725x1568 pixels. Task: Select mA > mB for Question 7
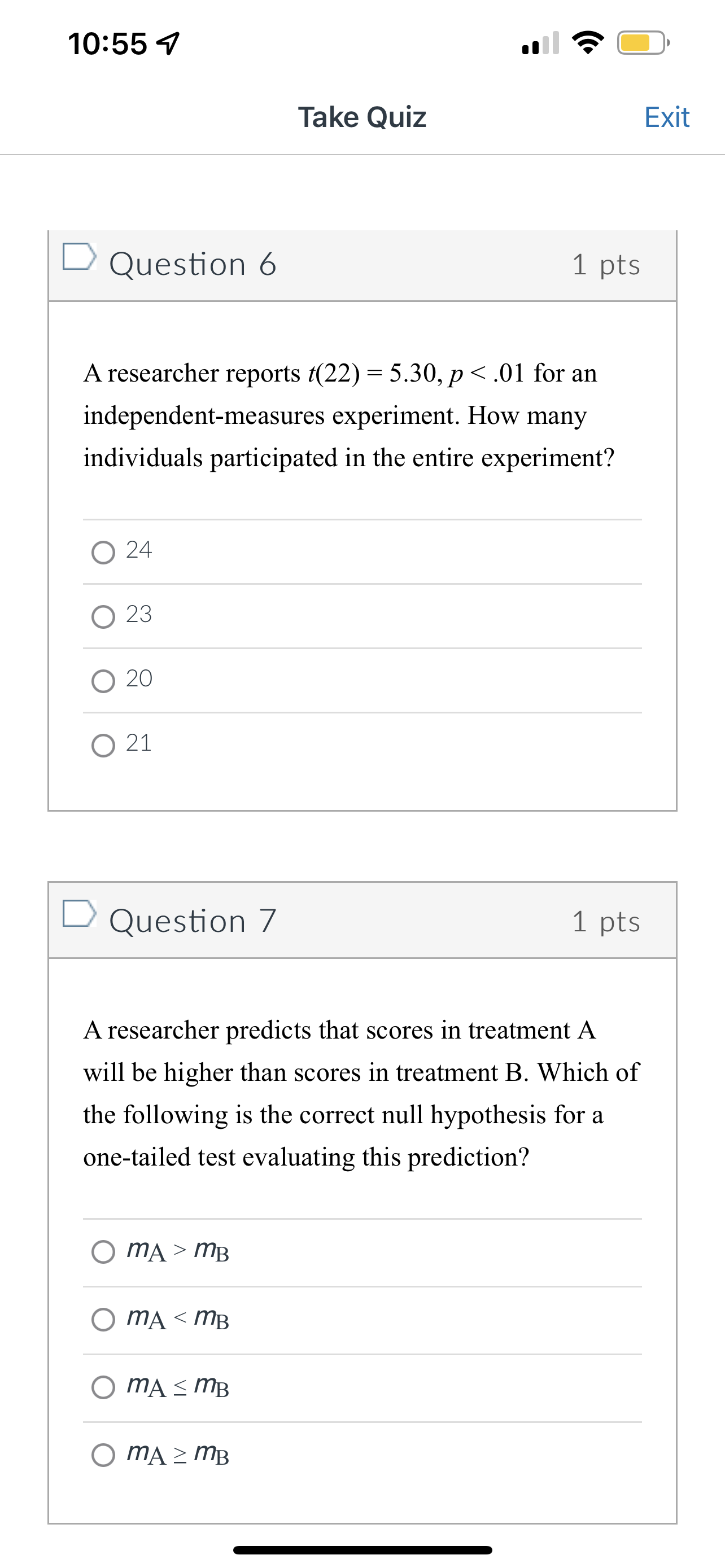pos(104,1252)
